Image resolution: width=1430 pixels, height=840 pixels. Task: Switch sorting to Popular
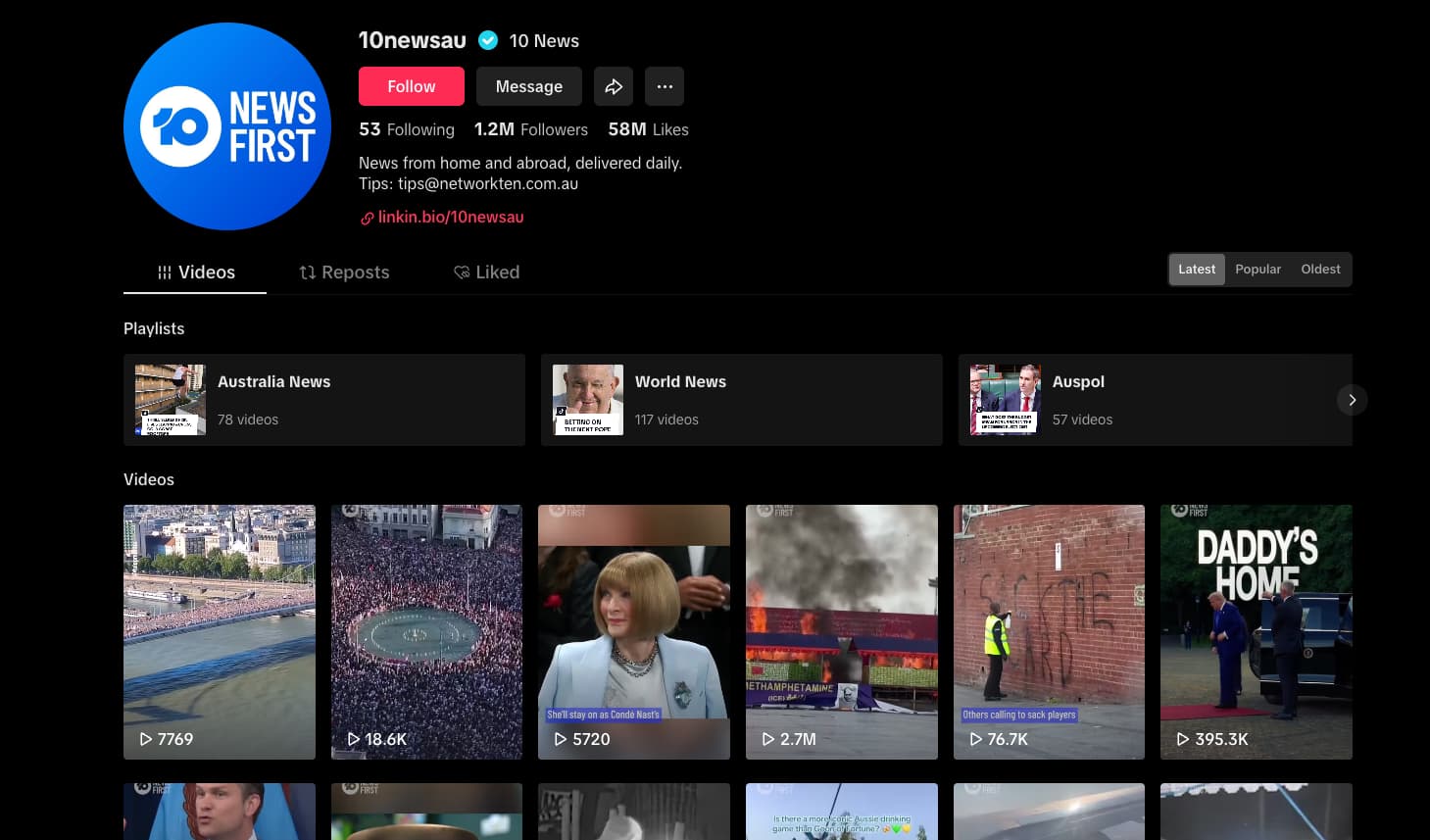(1257, 270)
